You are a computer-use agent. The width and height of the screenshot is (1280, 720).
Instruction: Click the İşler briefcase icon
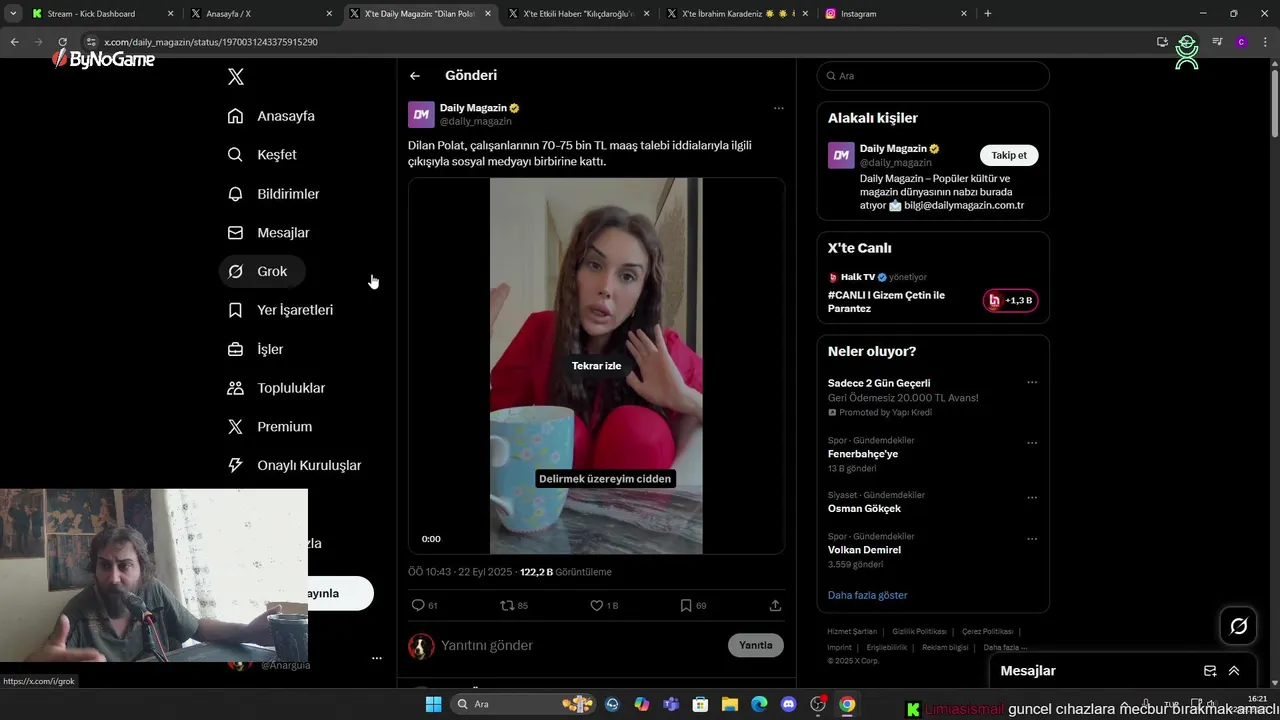pos(235,349)
